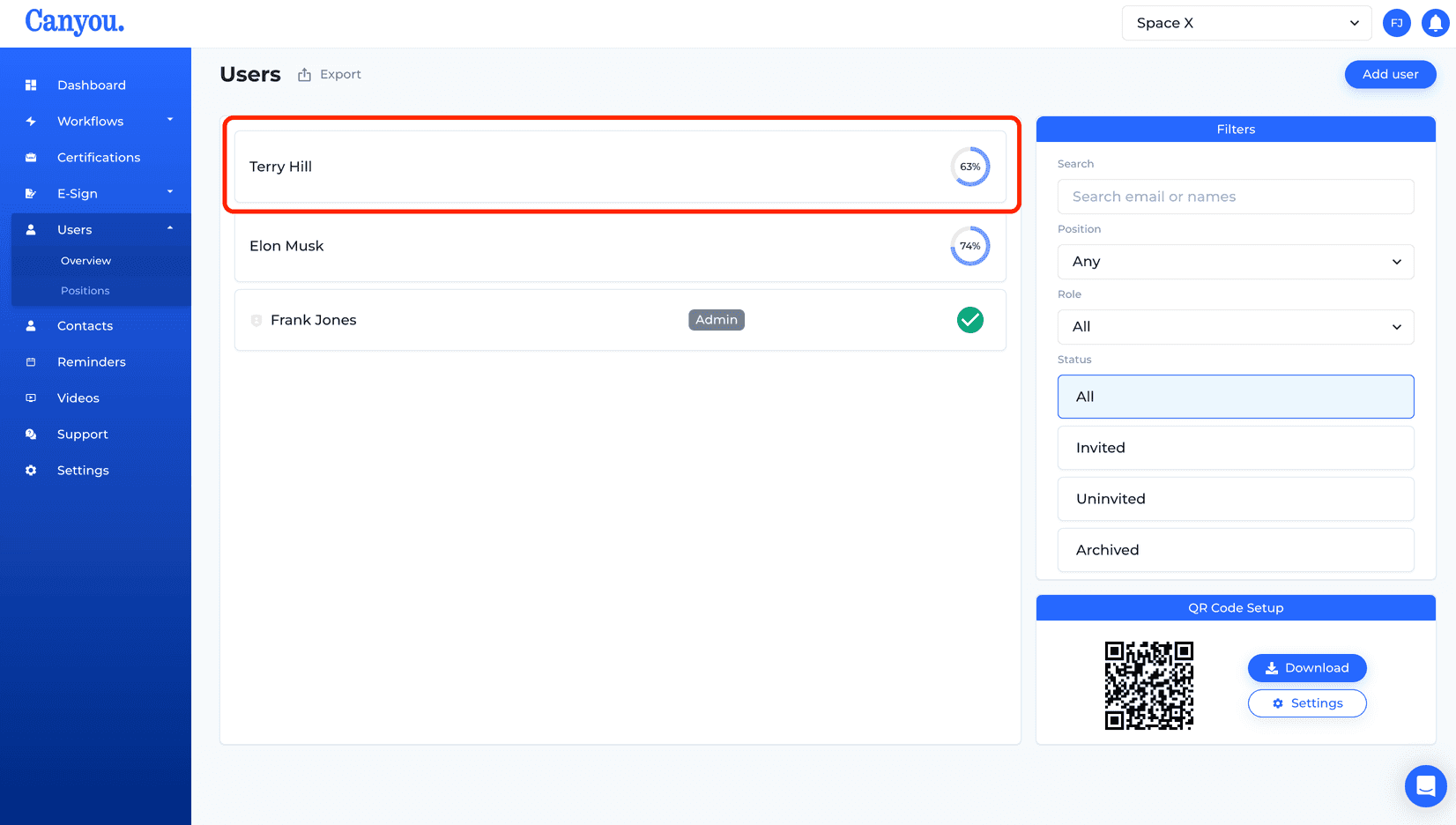Click the Reminders calendar icon

[x=31, y=362]
